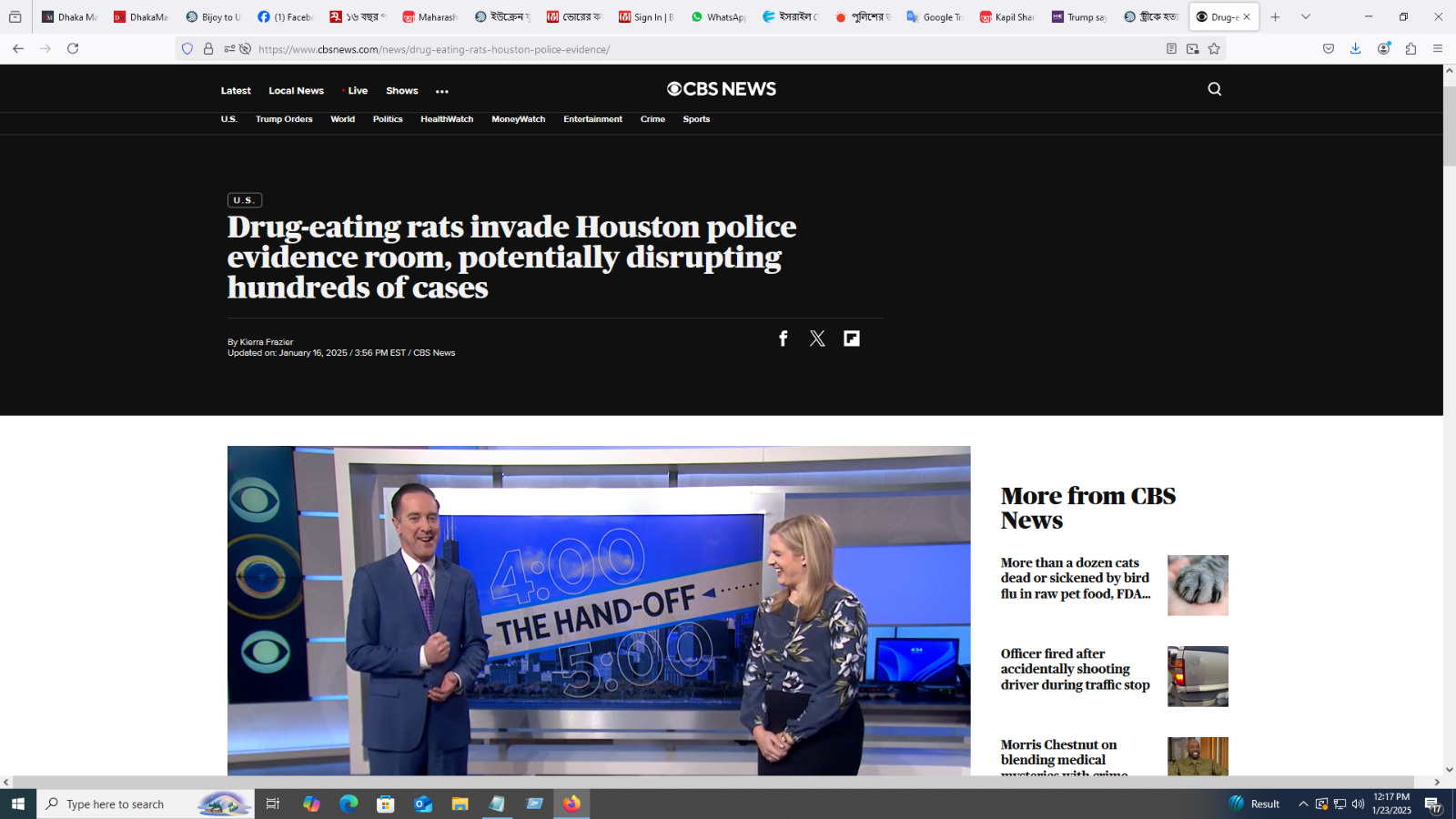Open the Local News menu

coord(296,91)
